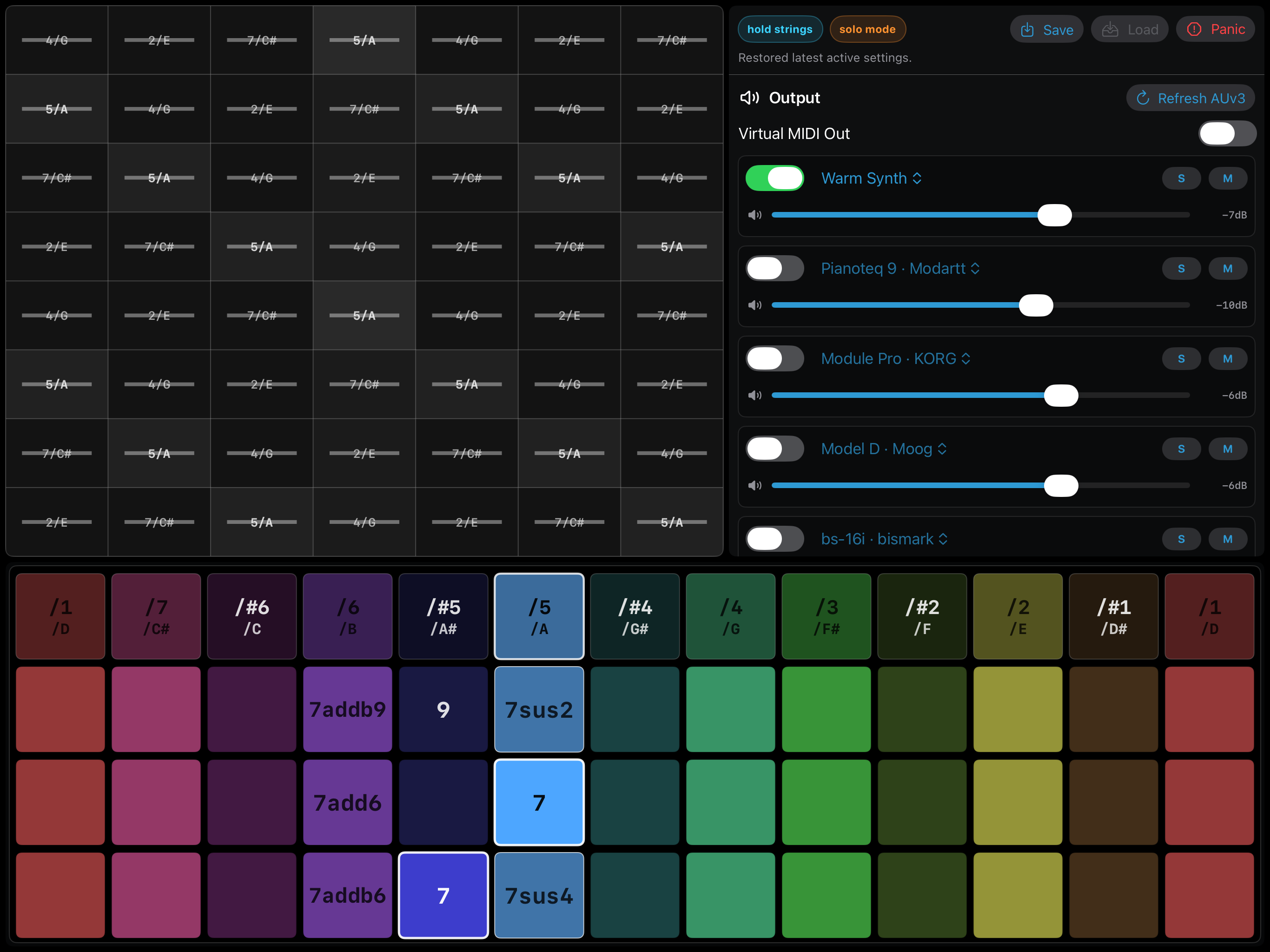Select the /4 /G root pad
Screen dimensions: 1270x952
click(x=731, y=616)
